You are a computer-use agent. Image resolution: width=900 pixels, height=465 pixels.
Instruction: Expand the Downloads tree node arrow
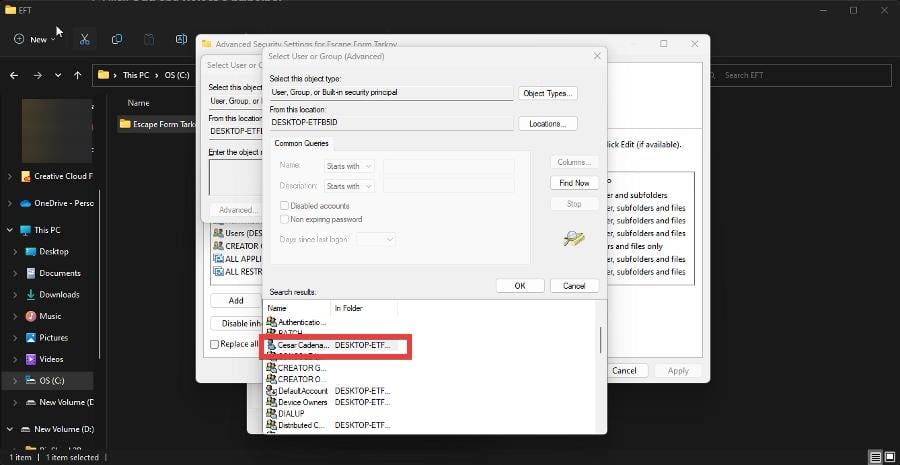[x=15, y=294]
